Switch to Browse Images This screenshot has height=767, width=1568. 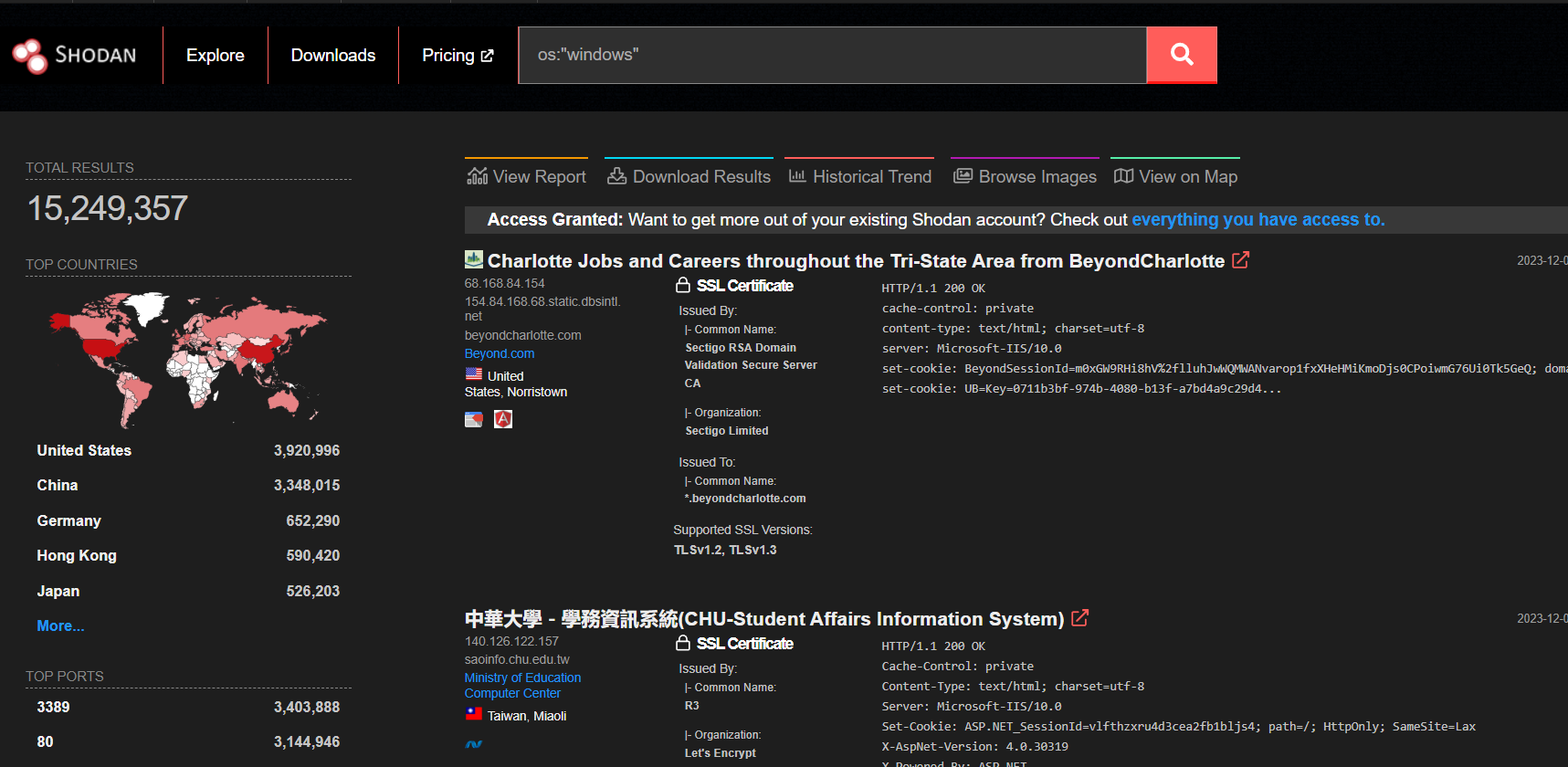[1025, 176]
